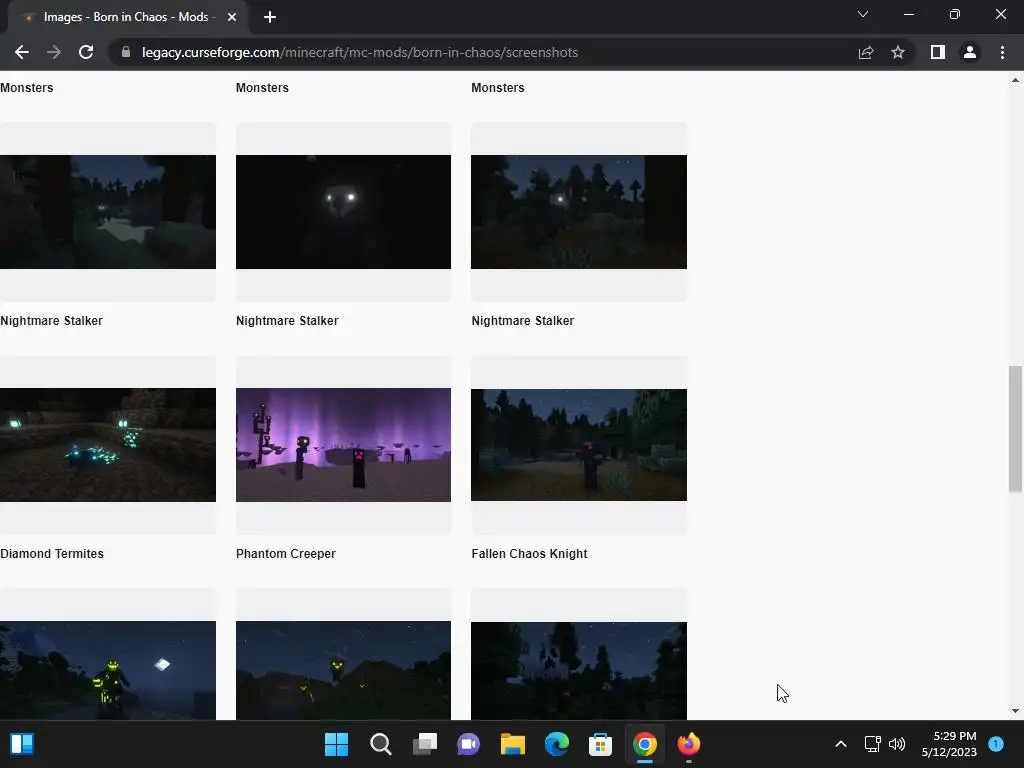Open the browser side panel
This screenshot has width=1024, height=768.
[938, 52]
